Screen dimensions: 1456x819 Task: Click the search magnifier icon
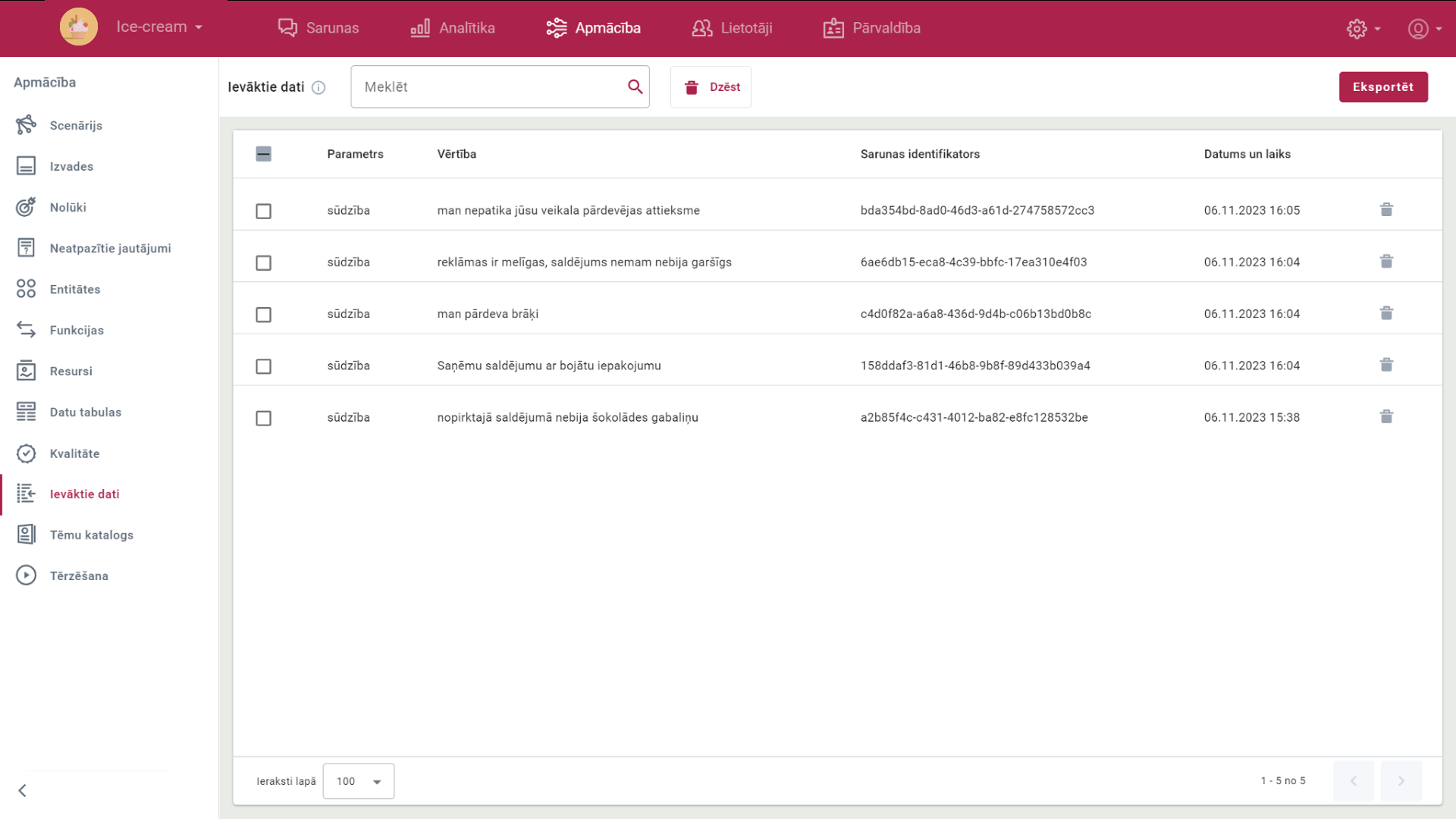(635, 86)
